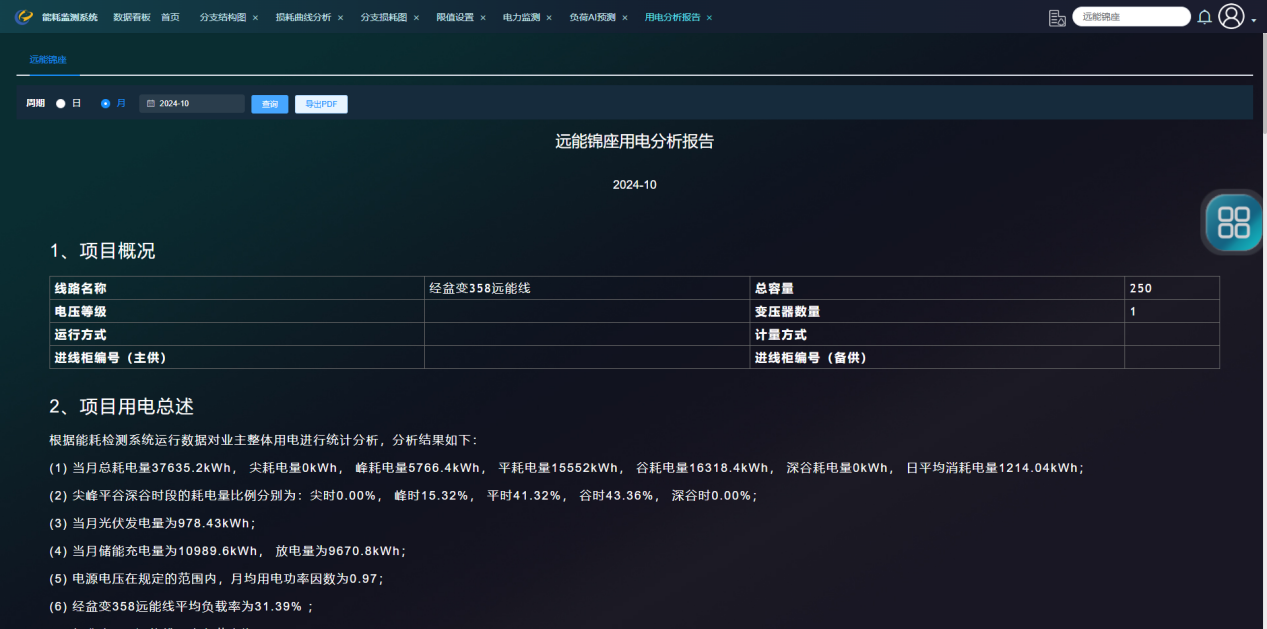Click calendar icon in the date field
The image size is (1267, 629).
(x=151, y=104)
